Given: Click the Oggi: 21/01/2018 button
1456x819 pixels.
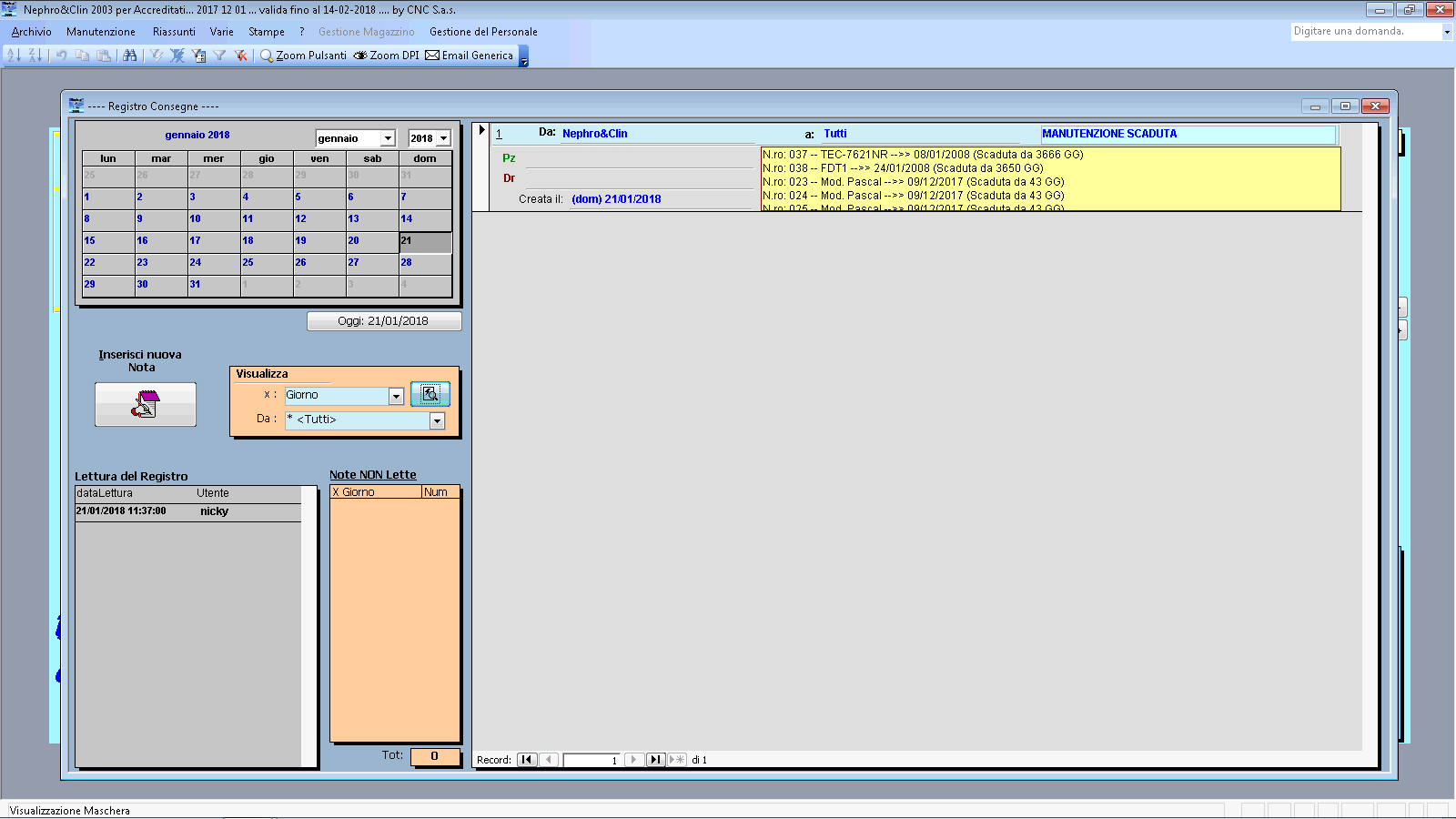Looking at the screenshot, I should [383, 321].
